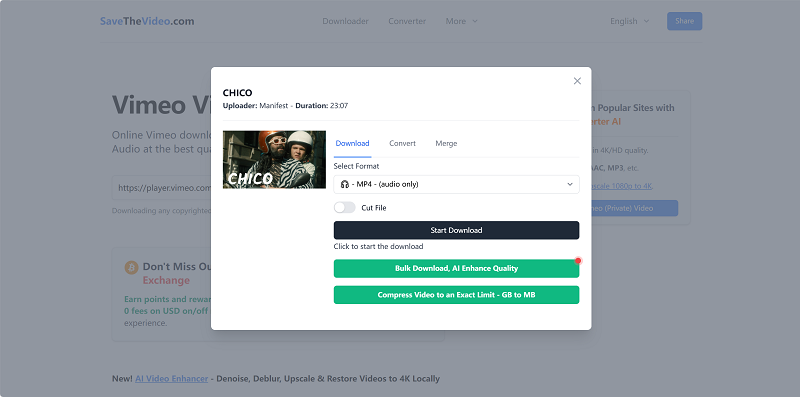Click the Start Download button
This screenshot has width=800, height=397.
(x=456, y=230)
